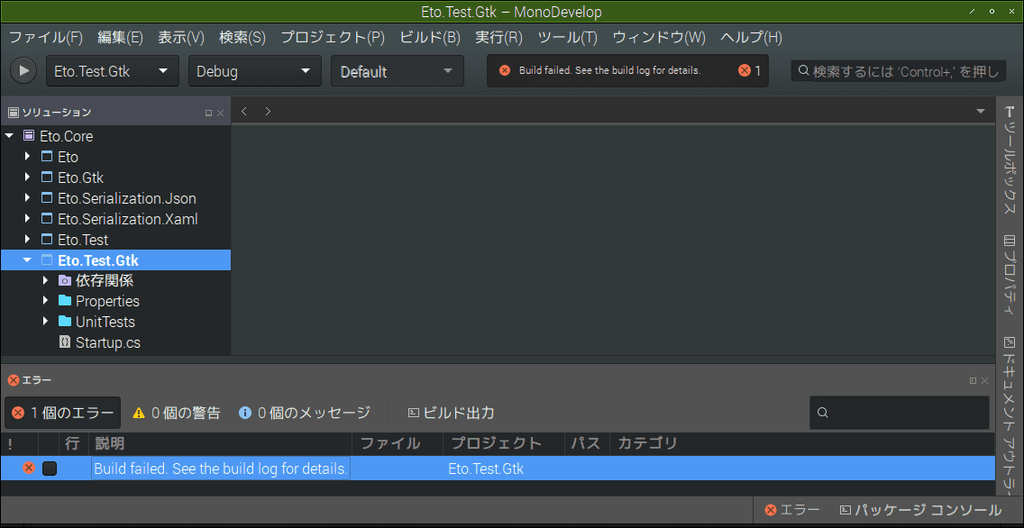1024x528 pixels.
Task: Auto-hide the ソリューション pad
Action: click(209, 113)
